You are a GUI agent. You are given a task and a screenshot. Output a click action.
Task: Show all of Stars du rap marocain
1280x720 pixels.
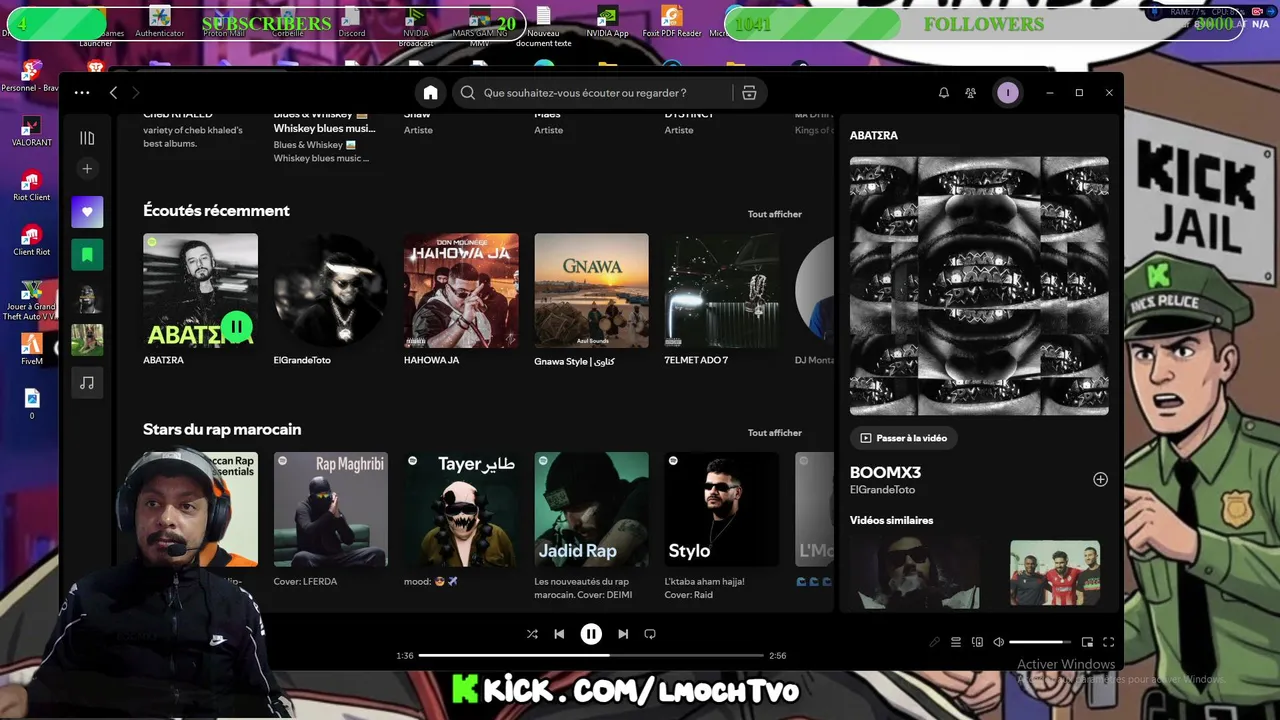tap(775, 433)
